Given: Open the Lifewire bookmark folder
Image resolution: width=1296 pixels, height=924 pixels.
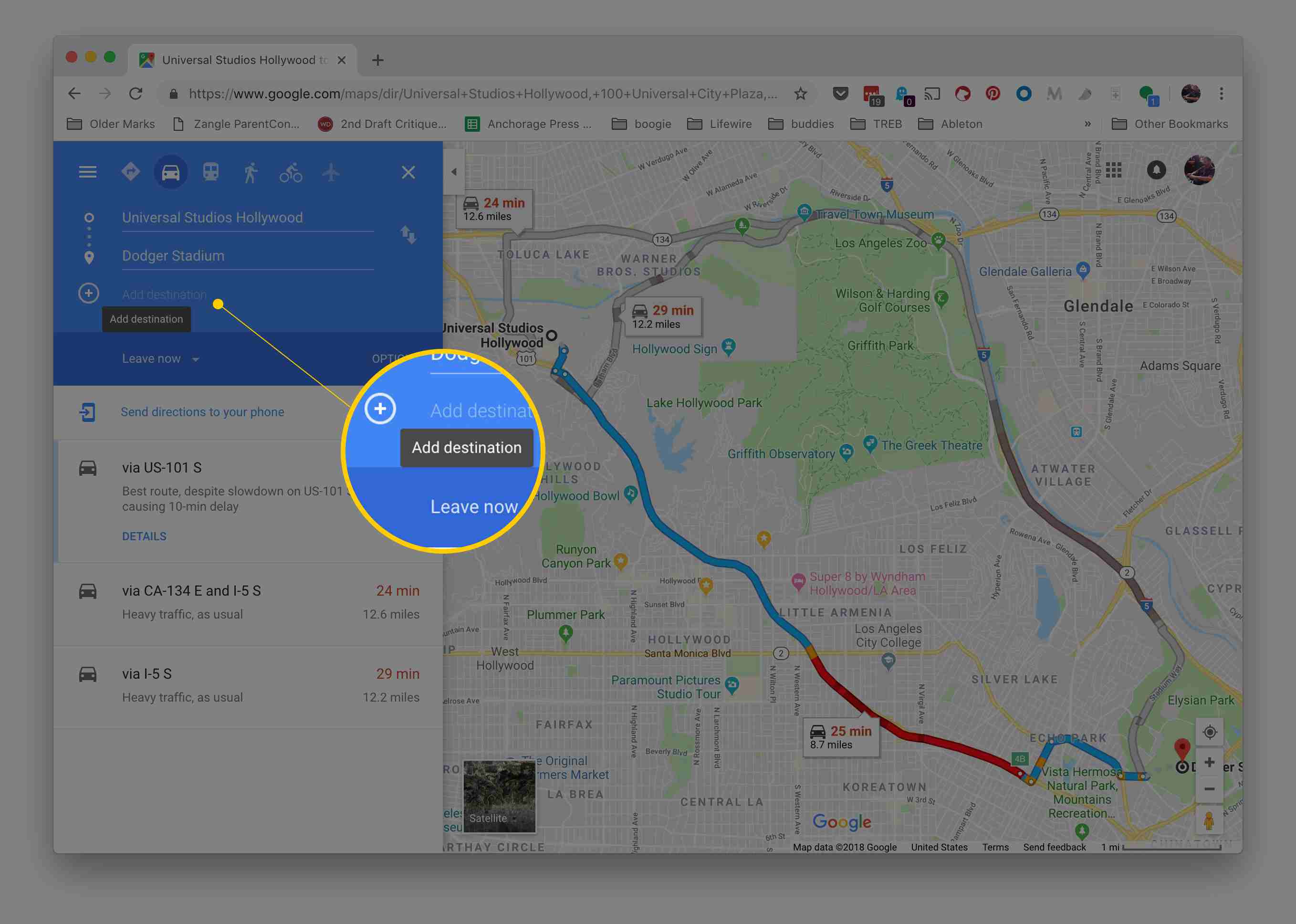Looking at the screenshot, I should pos(719,124).
